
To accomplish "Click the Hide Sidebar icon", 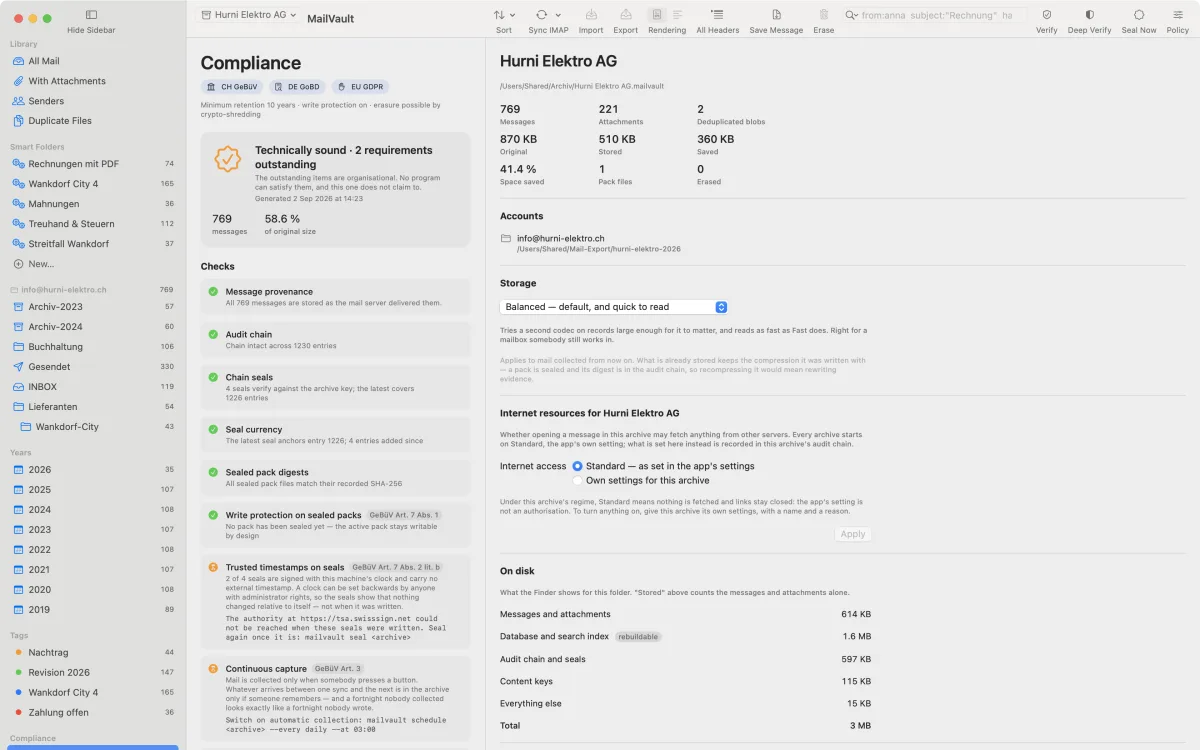I will 91,15.
